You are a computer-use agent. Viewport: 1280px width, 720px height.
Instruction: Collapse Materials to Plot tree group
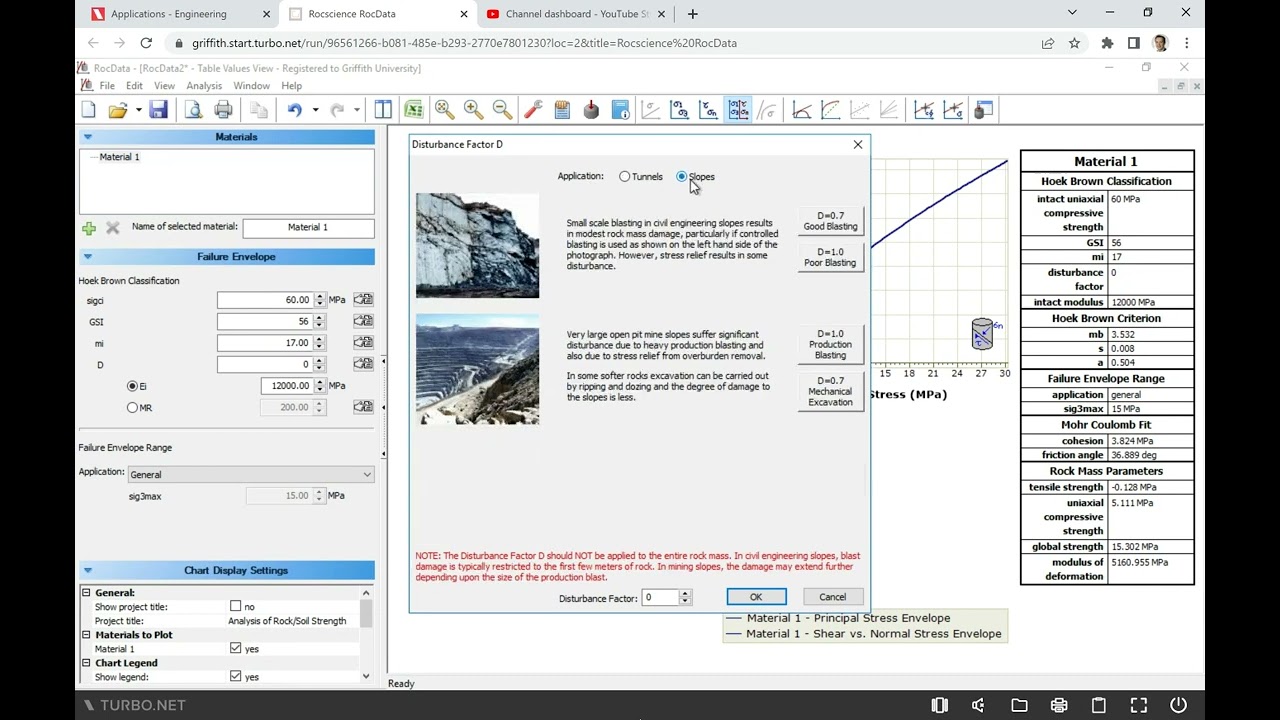[x=86, y=635]
